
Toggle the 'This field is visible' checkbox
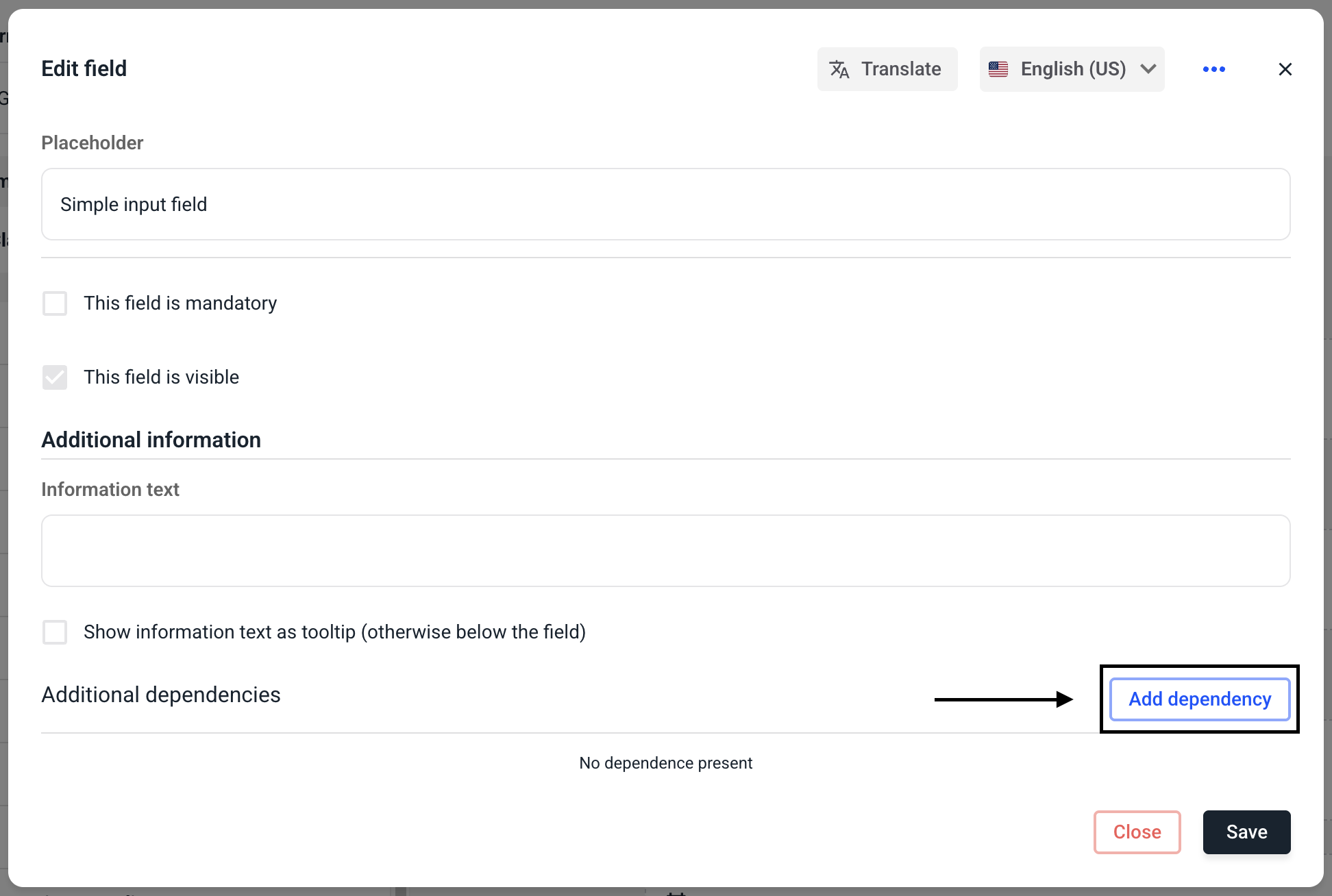pos(55,377)
